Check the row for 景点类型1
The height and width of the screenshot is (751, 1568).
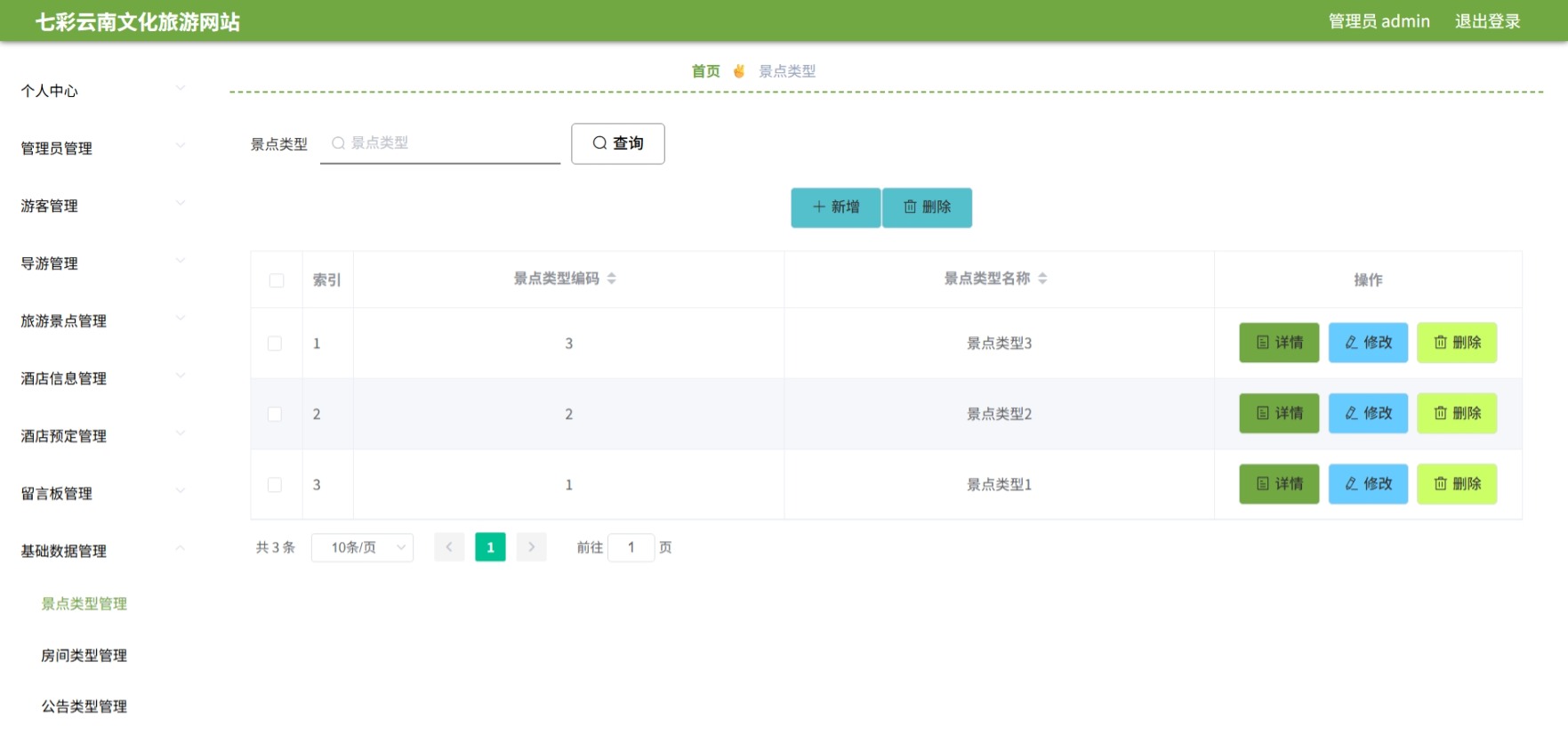pyautogui.click(x=275, y=485)
